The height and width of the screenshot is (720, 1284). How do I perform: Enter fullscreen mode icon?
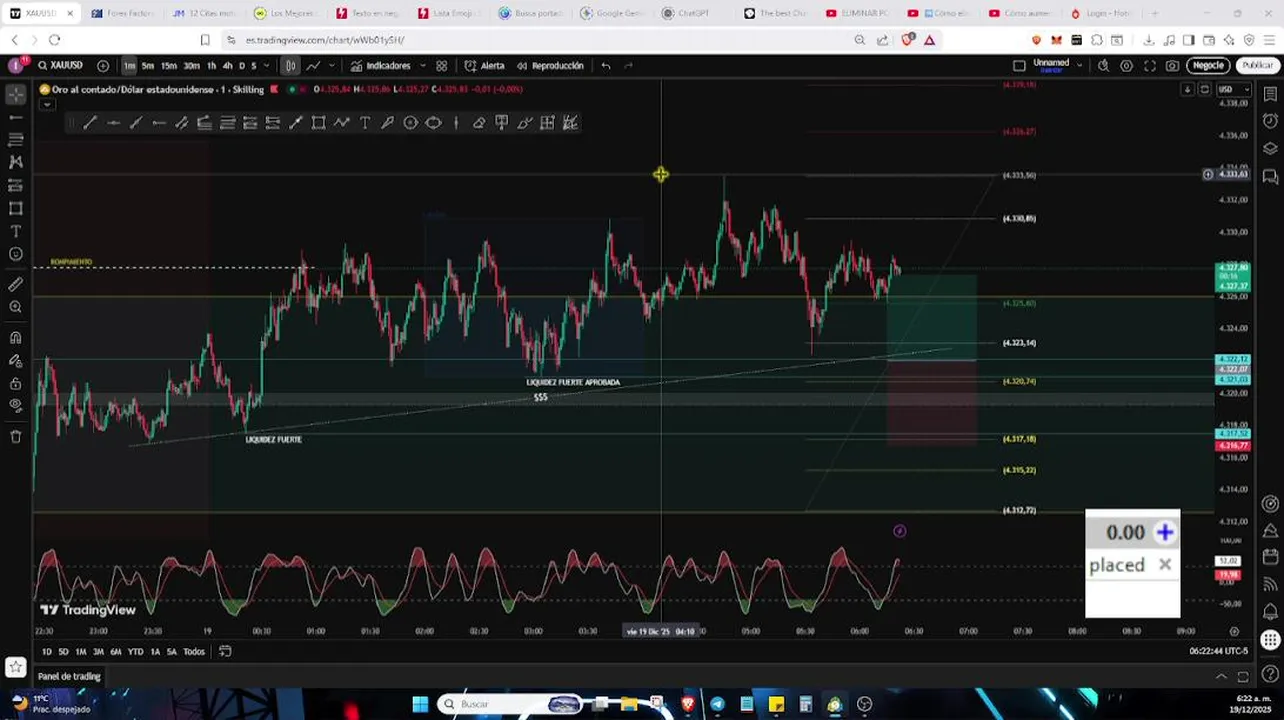tap(1150, 66)
